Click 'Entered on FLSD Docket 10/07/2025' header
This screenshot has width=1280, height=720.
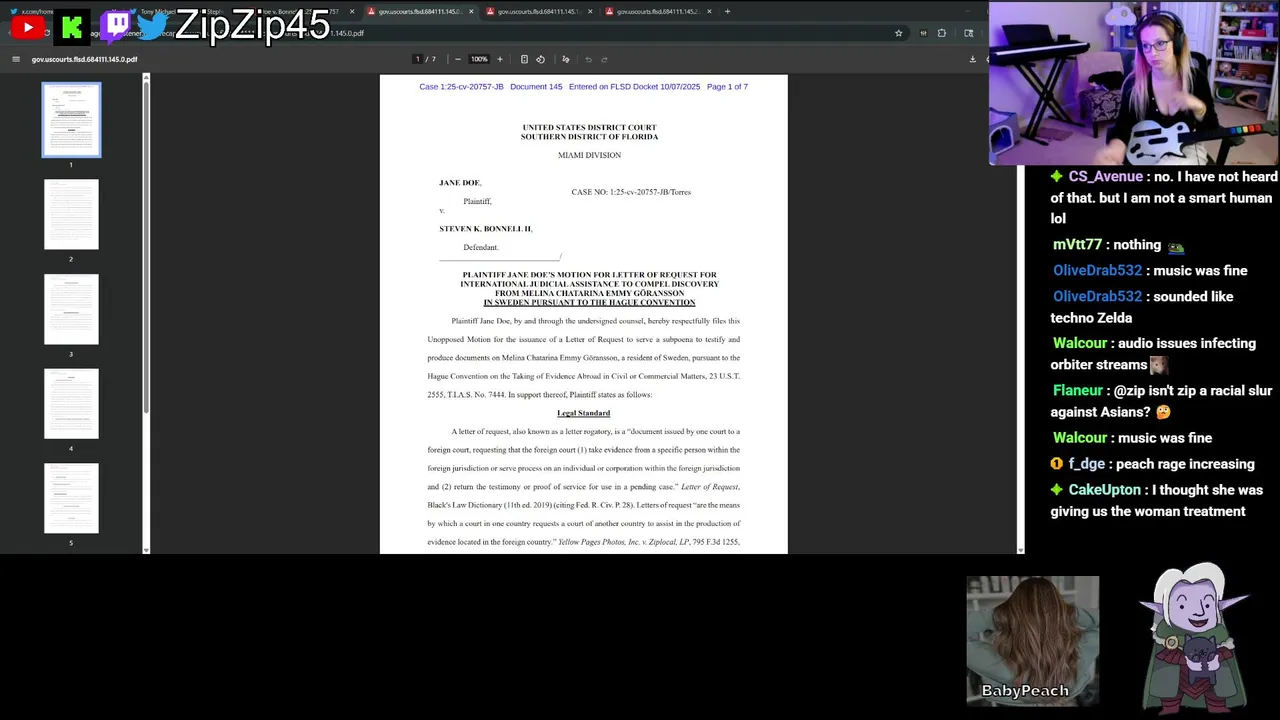coord(634,87)
